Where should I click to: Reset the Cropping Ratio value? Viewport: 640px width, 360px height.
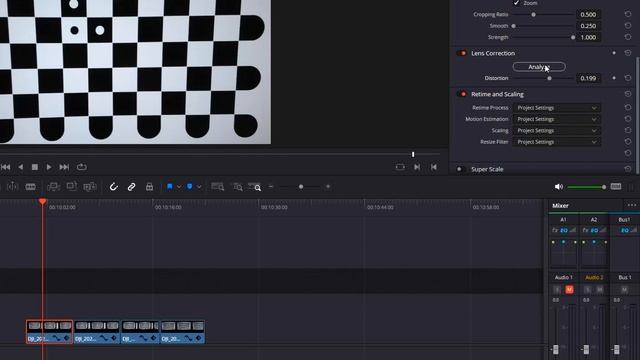[628, 14]
